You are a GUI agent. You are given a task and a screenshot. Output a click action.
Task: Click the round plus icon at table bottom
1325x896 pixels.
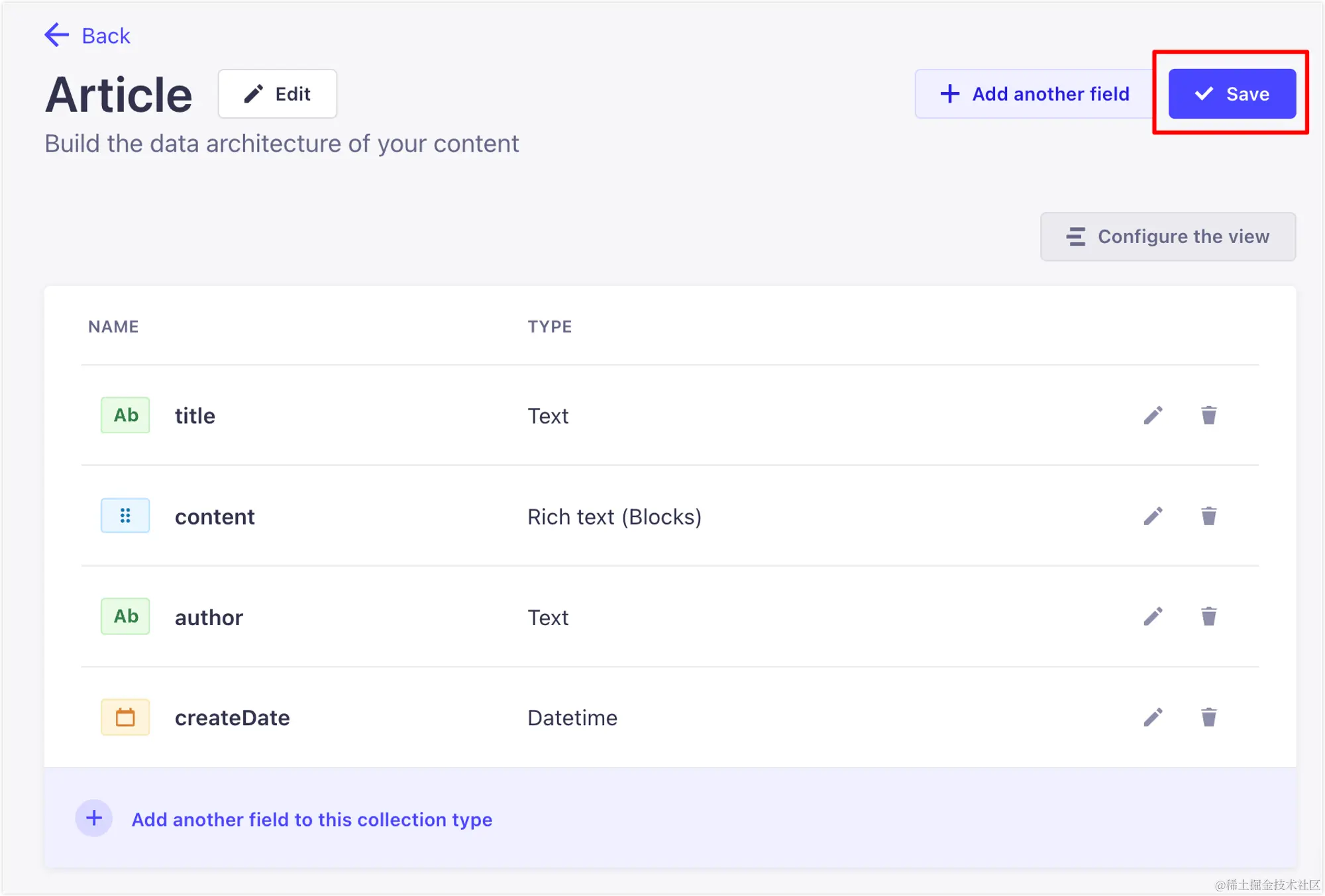[94, 819]
